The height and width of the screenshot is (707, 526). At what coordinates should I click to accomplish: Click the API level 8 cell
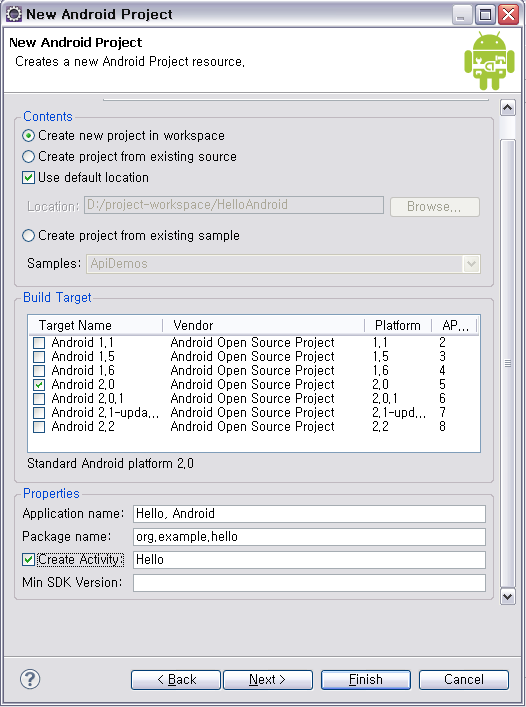pos(443,427)
